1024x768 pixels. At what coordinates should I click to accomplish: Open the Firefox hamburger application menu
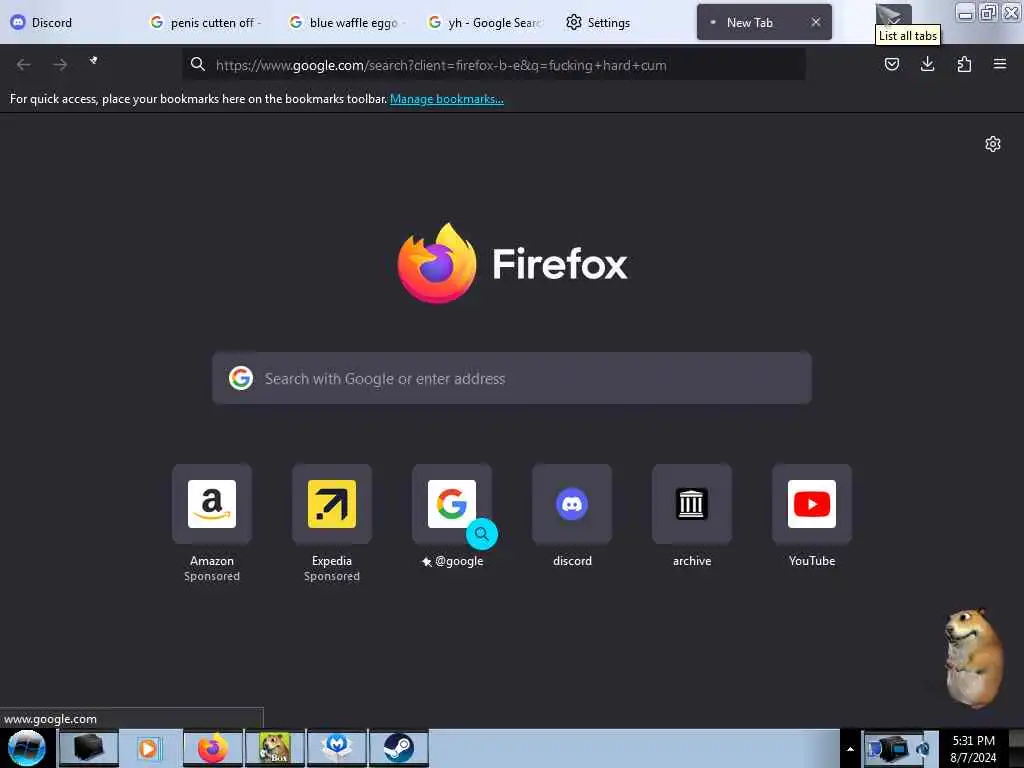(x=999, y=64)
